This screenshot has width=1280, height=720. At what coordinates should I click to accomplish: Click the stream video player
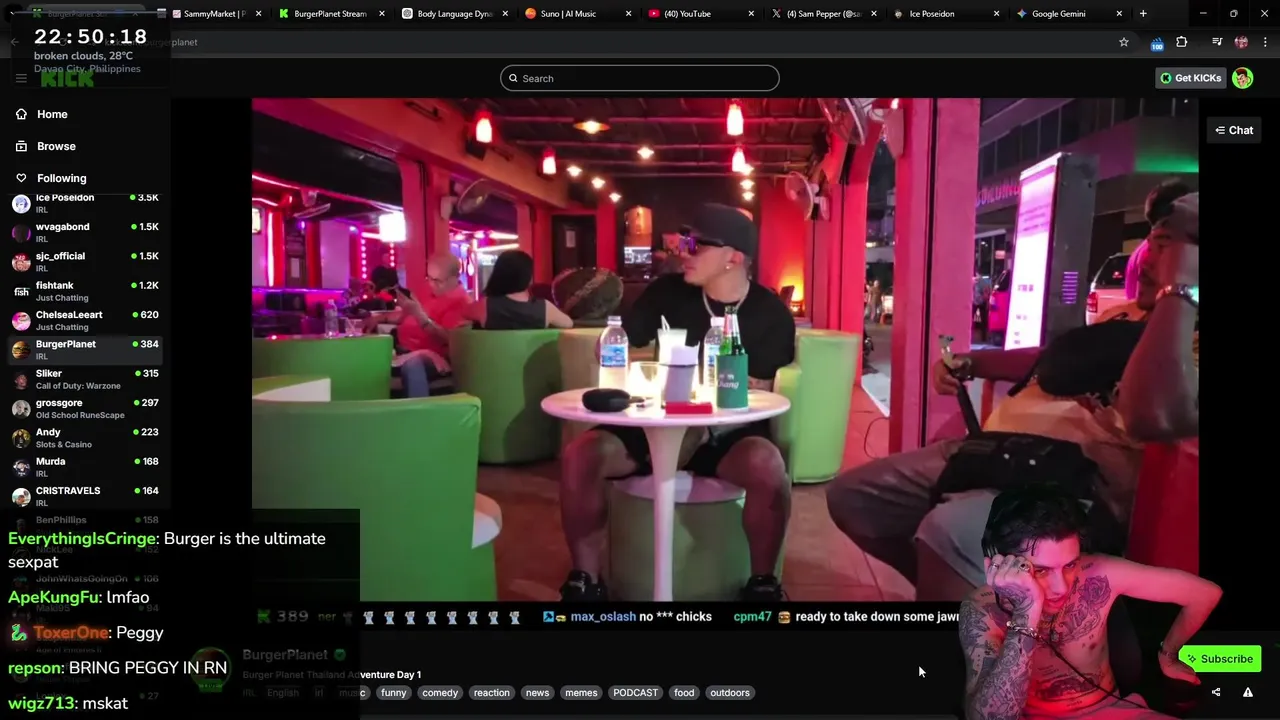pyautogui.click(x=725, y=350)
